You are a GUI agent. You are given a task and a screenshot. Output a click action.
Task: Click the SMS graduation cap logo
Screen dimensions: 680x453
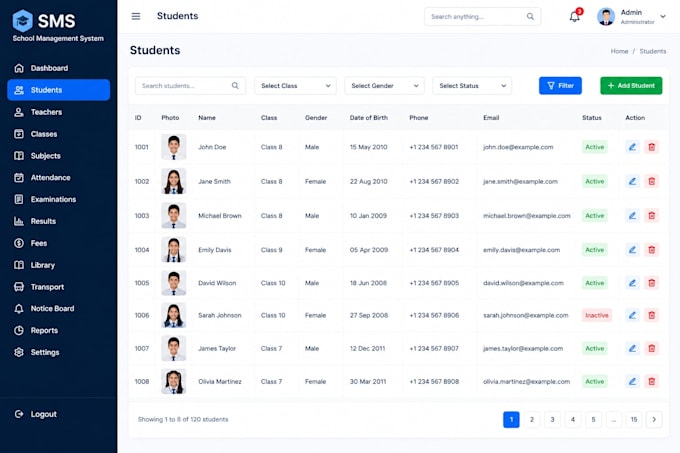tap(23, 20)
